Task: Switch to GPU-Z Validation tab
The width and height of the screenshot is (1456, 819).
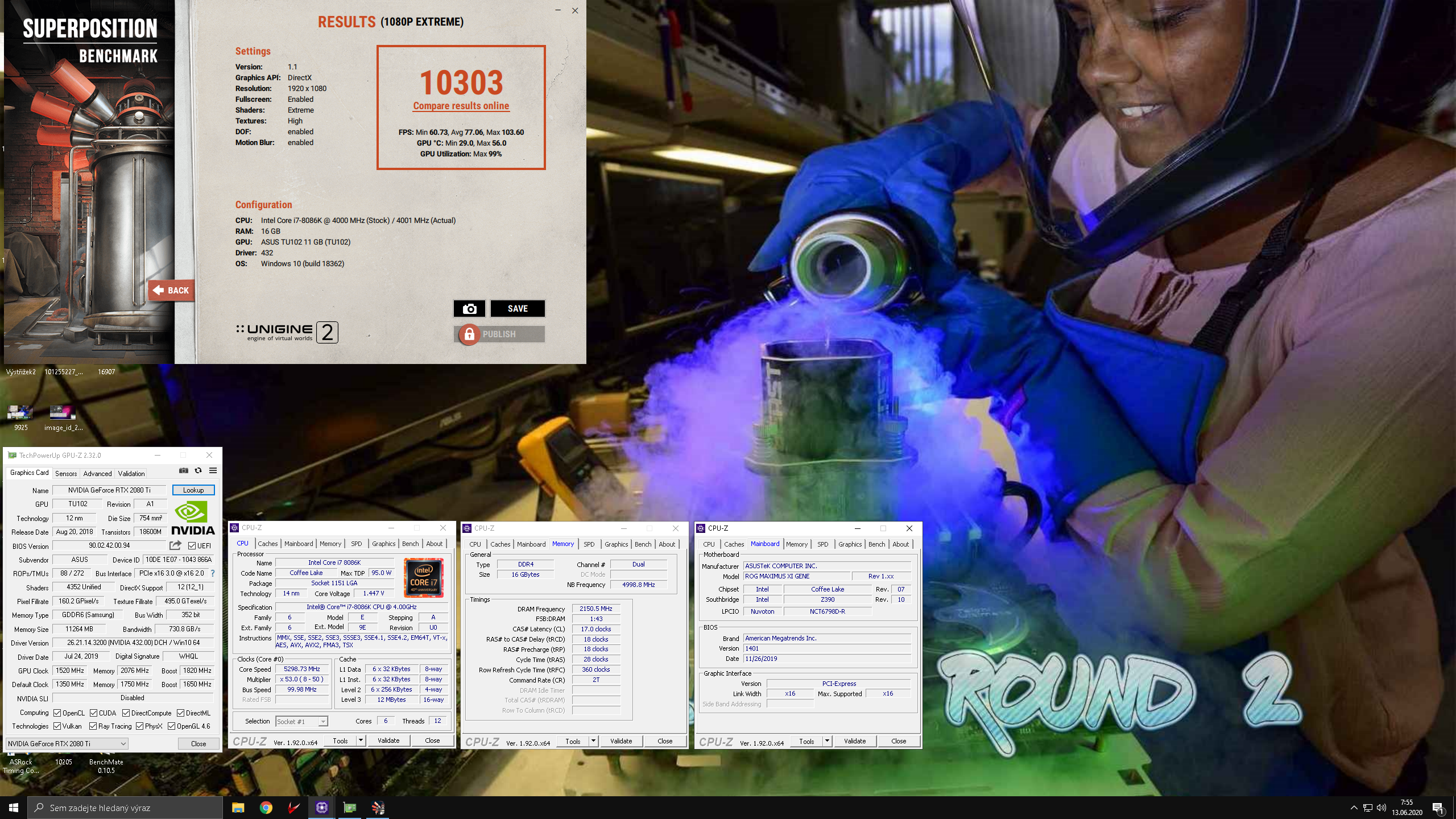Action: coord(131,473)
